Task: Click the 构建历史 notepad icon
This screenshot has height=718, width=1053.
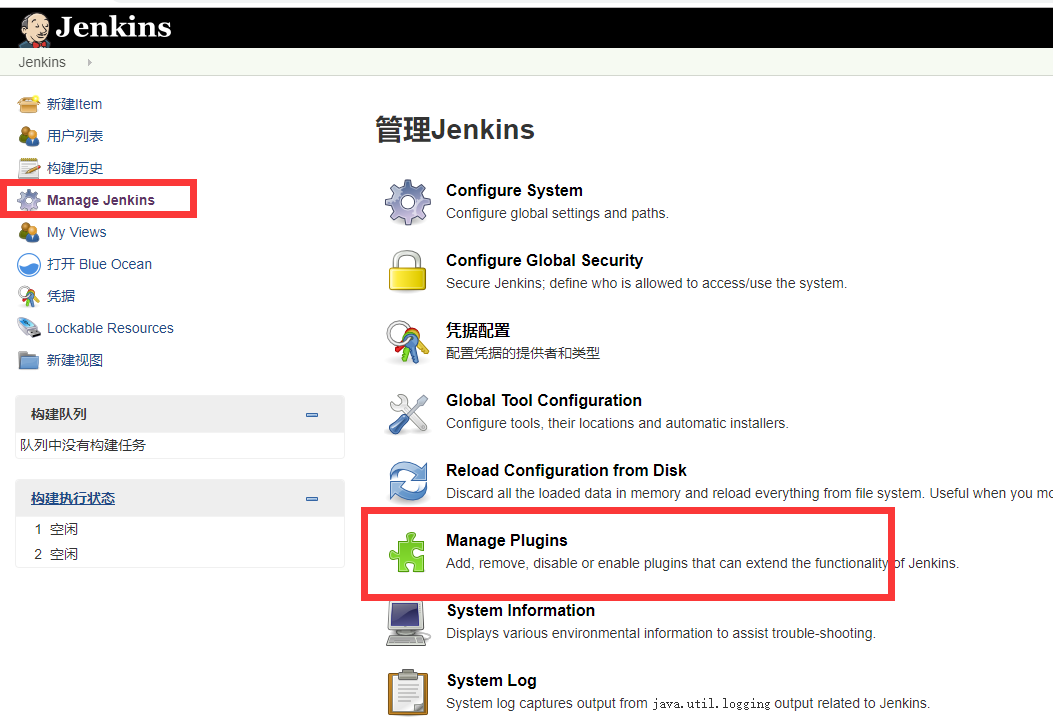Action: coord(29,168)
